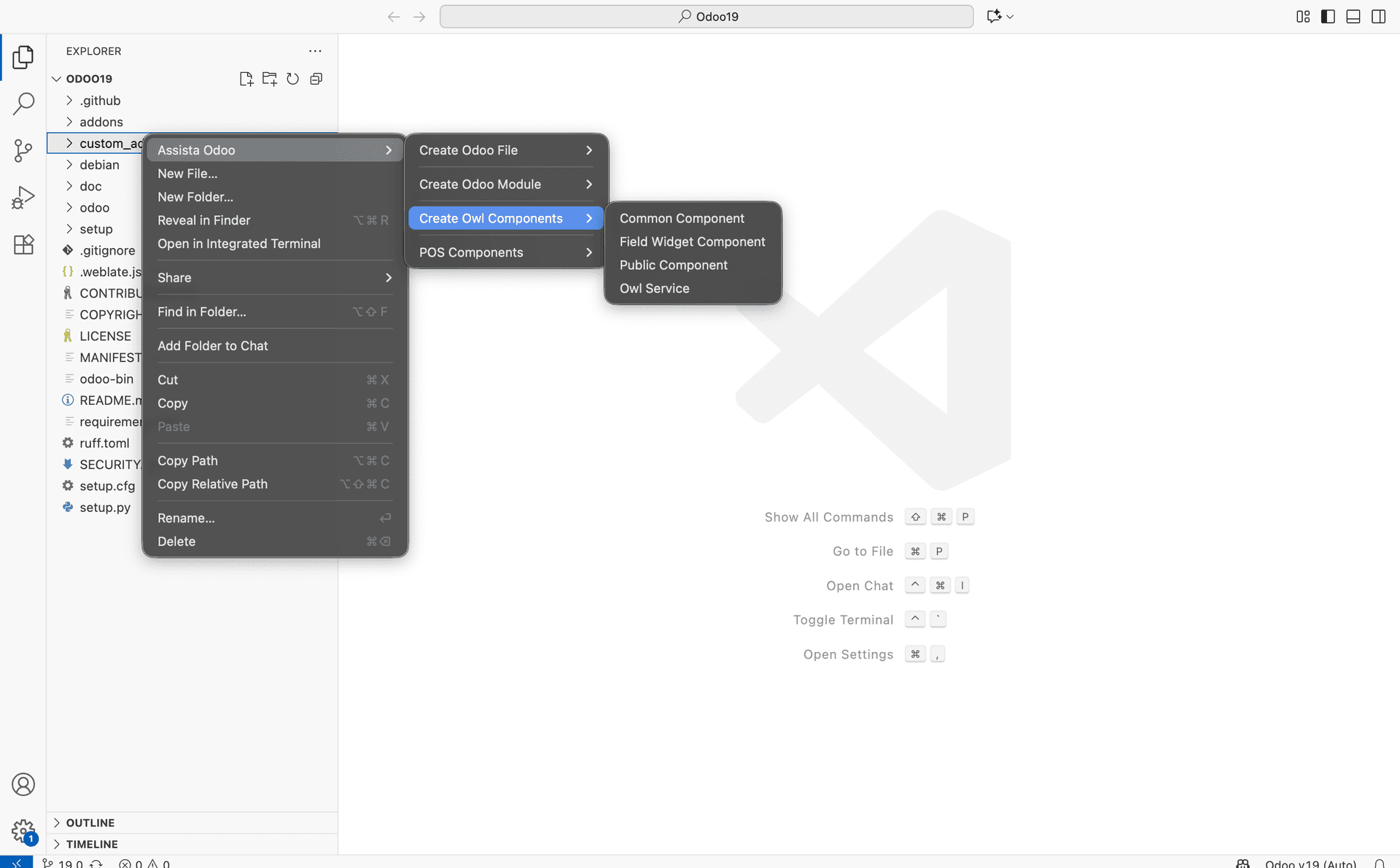Select Field Widget Component menu entry

coord(692,241)
